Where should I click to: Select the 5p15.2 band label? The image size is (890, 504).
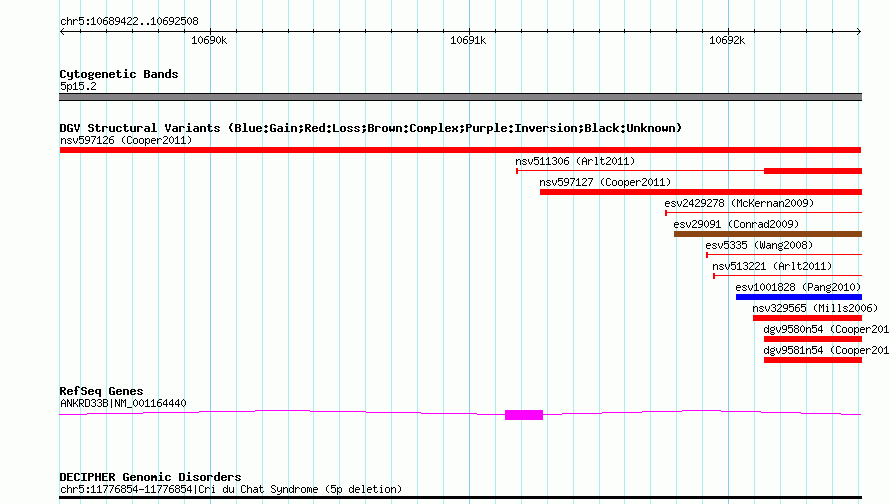(78, 86)
